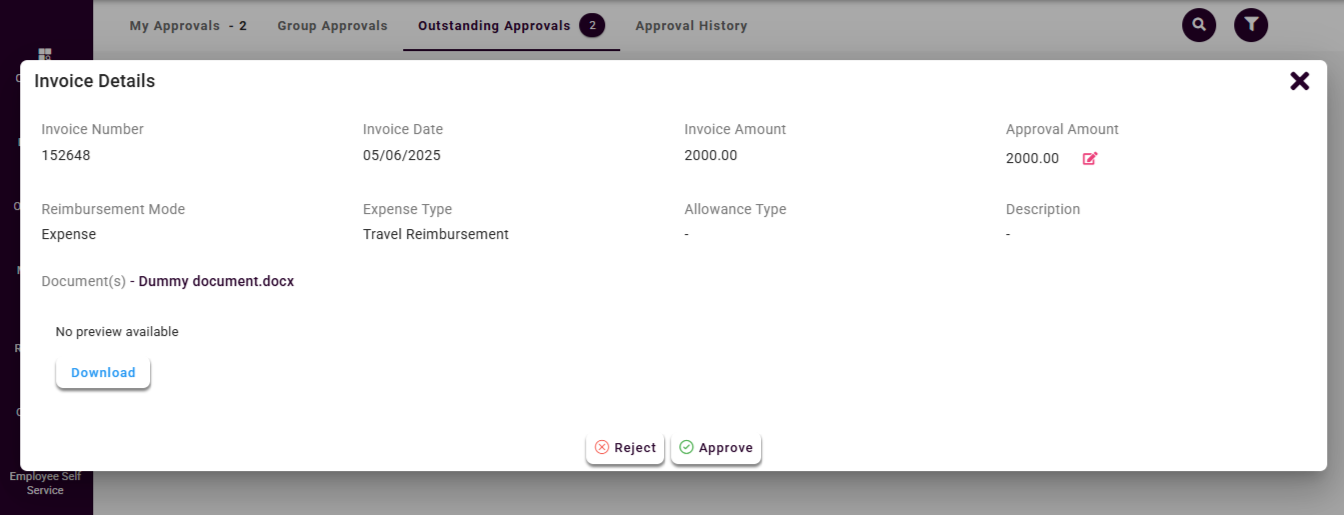Click the Approval Amount value 2000.00
The height and width of the screenshot is (515, 1344).
pyautogui.click(x=1032, y=158)
